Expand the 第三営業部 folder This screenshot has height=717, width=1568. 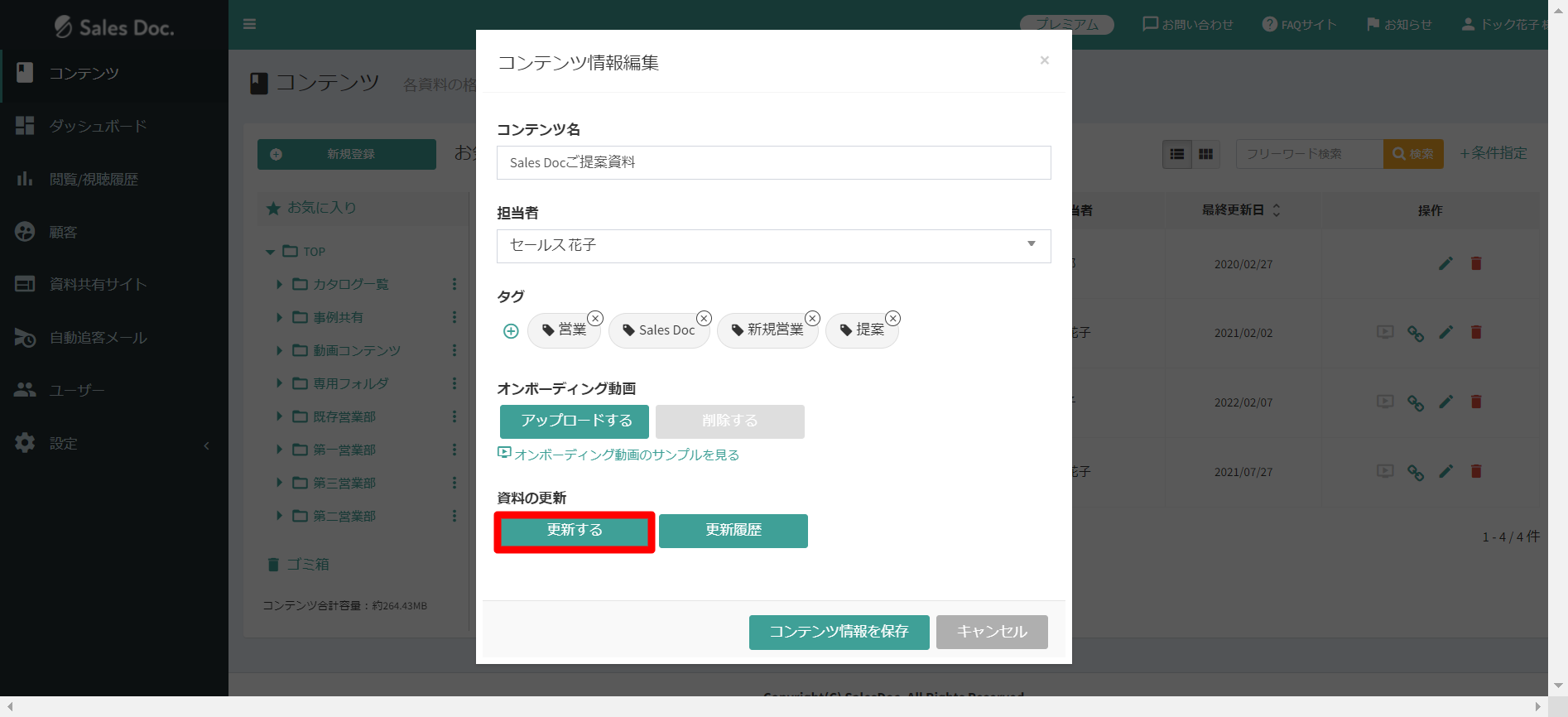279,483
